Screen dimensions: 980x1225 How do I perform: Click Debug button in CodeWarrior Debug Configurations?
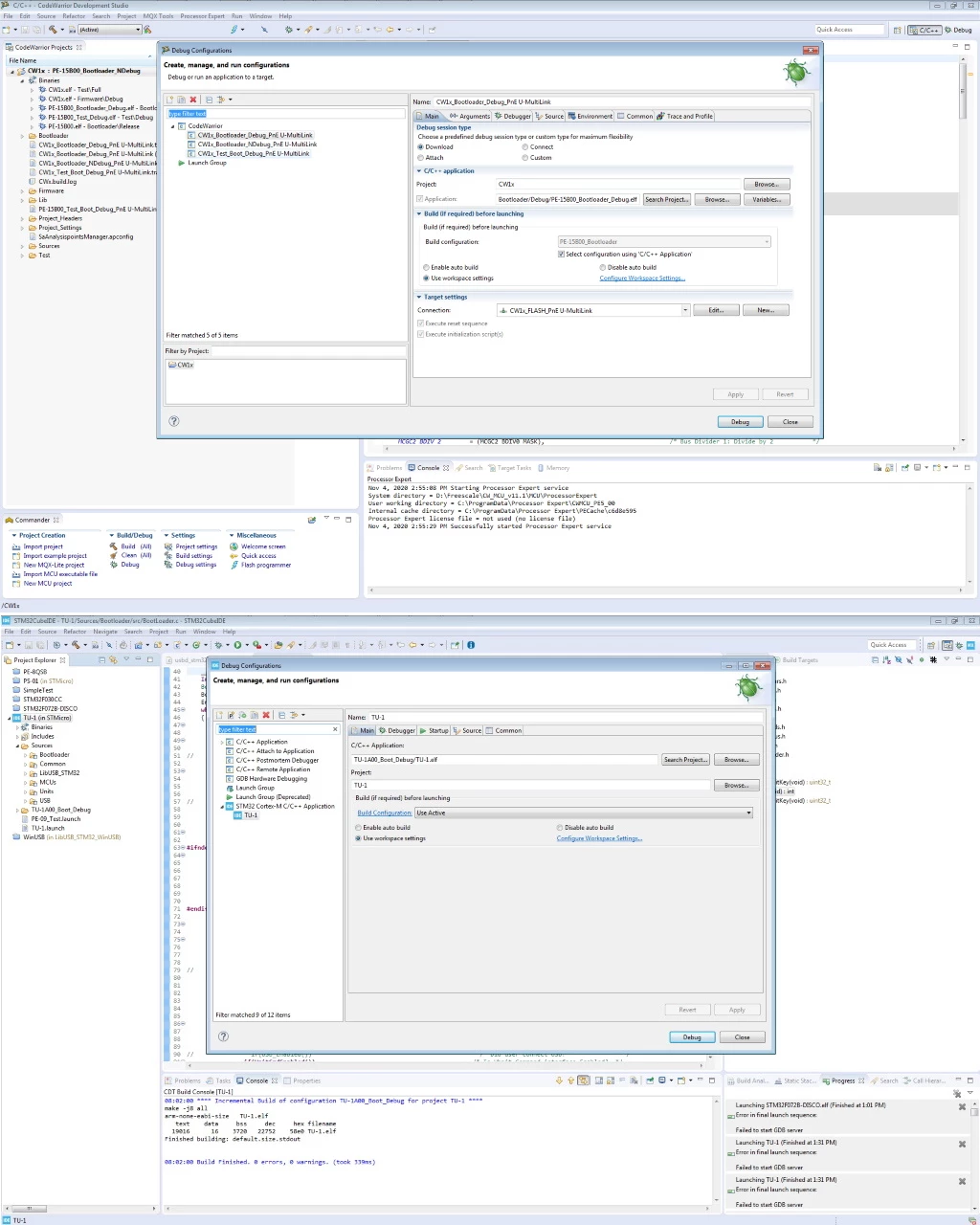coord(741,422)
